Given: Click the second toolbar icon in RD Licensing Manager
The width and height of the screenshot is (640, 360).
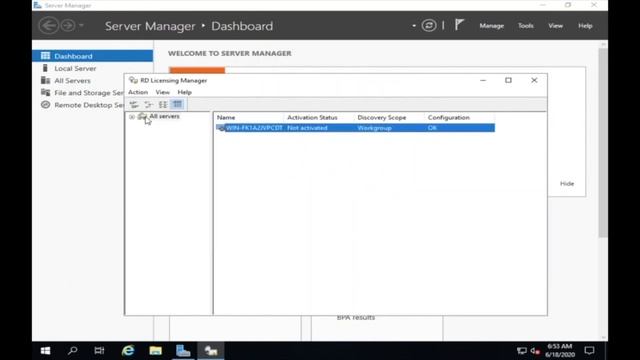Looking at the screenshot, I should click(x=148, y=104).
